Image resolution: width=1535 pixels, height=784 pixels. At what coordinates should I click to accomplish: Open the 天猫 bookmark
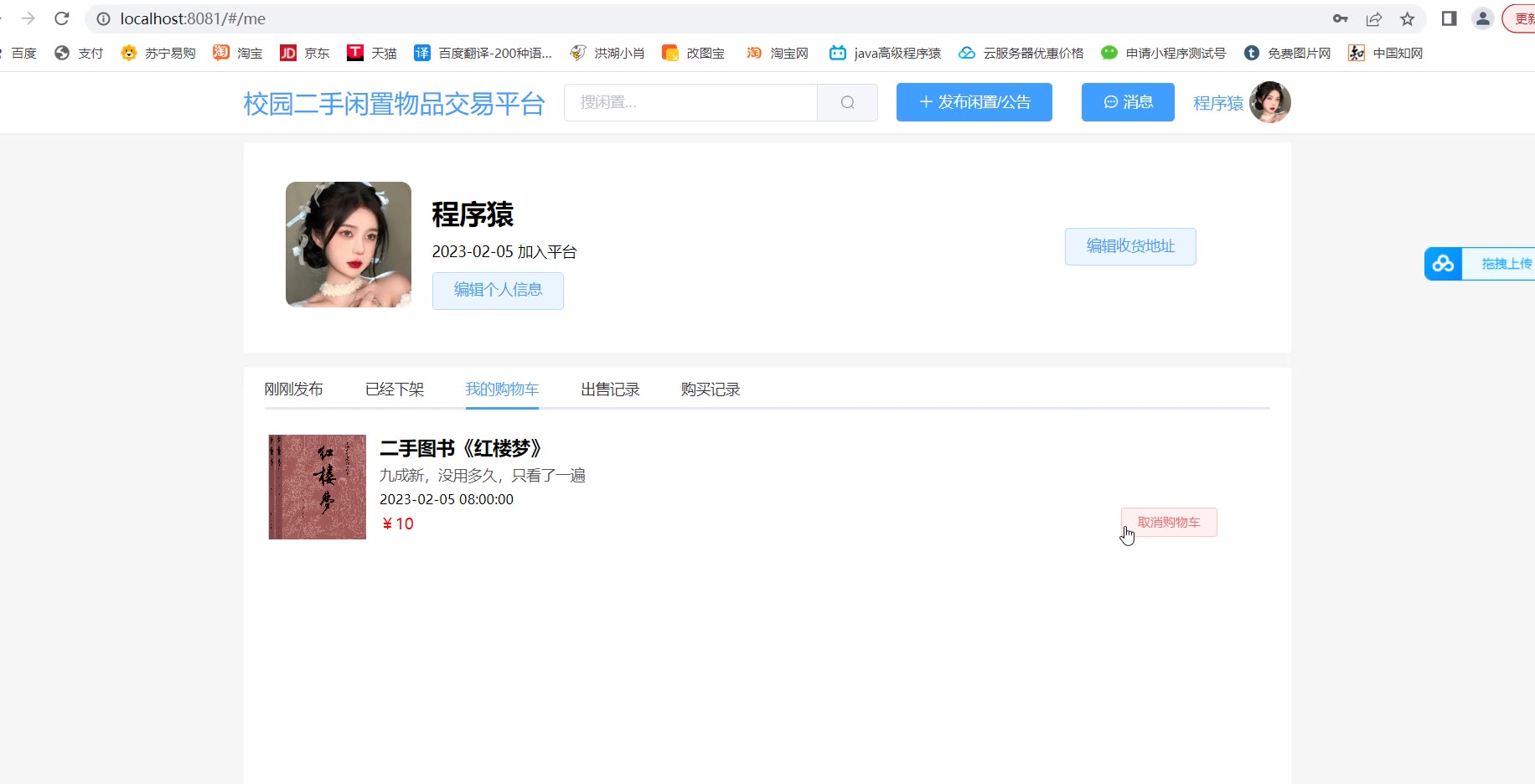coord(372,53)
